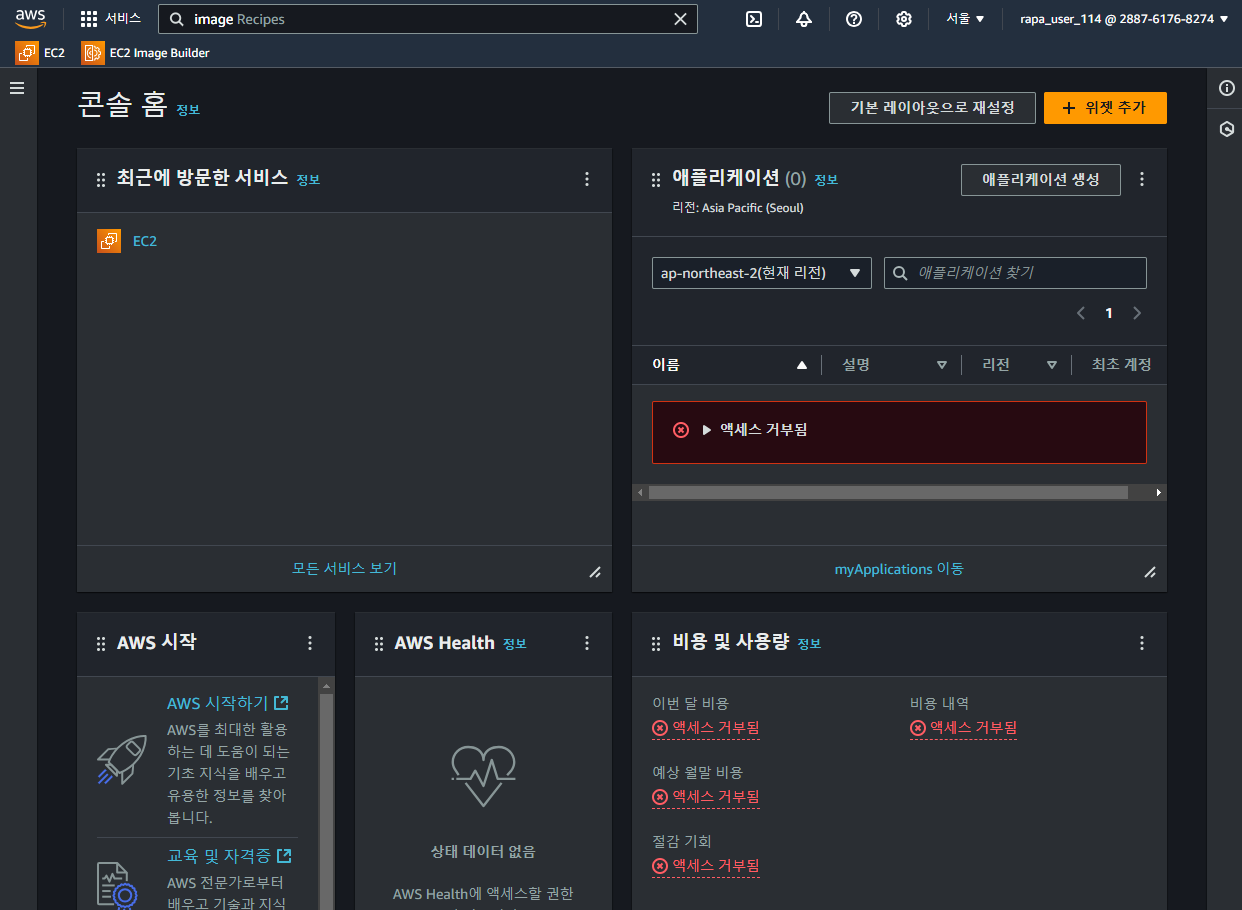This screenshot has height=910, width=1242.
Task: Go to next page of applications
Action: (x=1136, y=313)
